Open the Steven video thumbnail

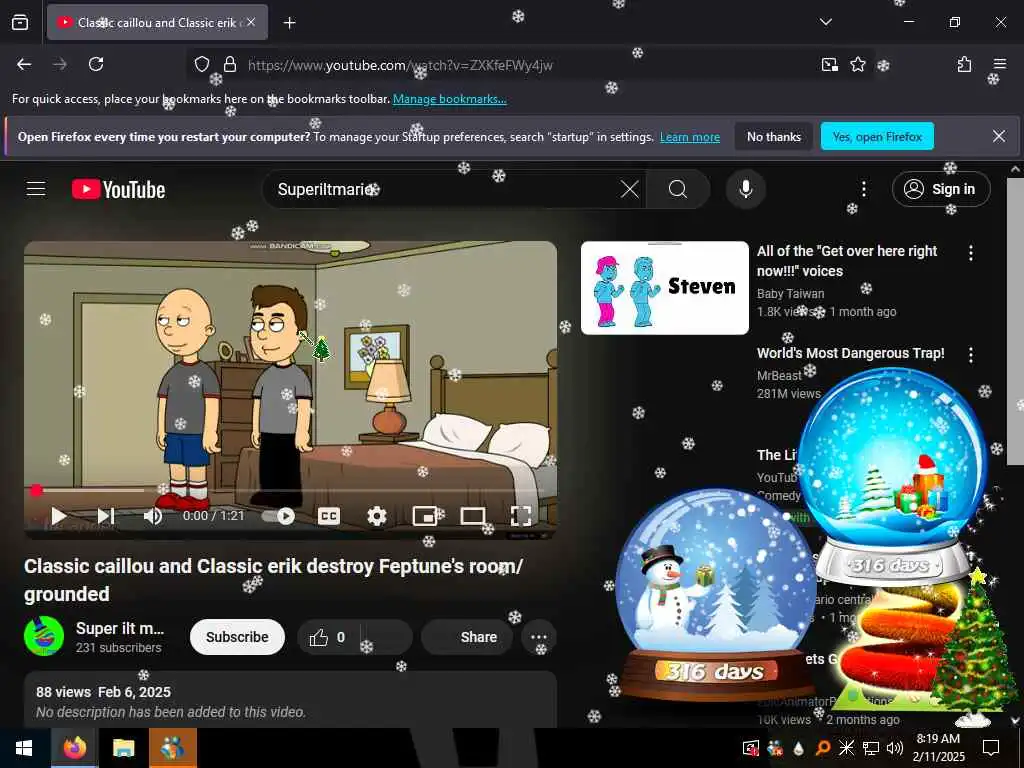tap(665, 288)
